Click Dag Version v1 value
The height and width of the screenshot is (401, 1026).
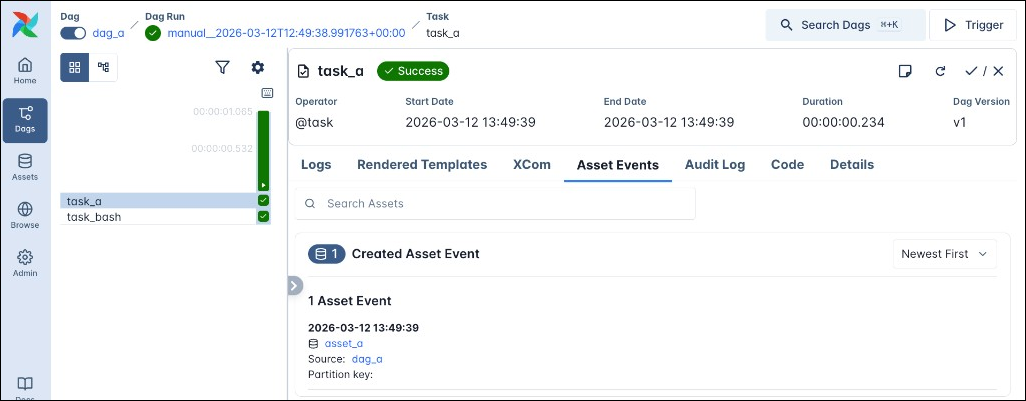pyautogui.click(x=960, y=122)
